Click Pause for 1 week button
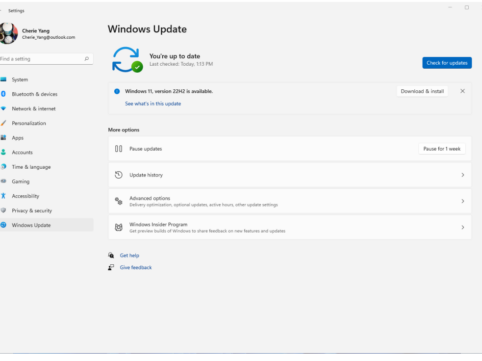The image size is (482, 361). coord(442,149)
